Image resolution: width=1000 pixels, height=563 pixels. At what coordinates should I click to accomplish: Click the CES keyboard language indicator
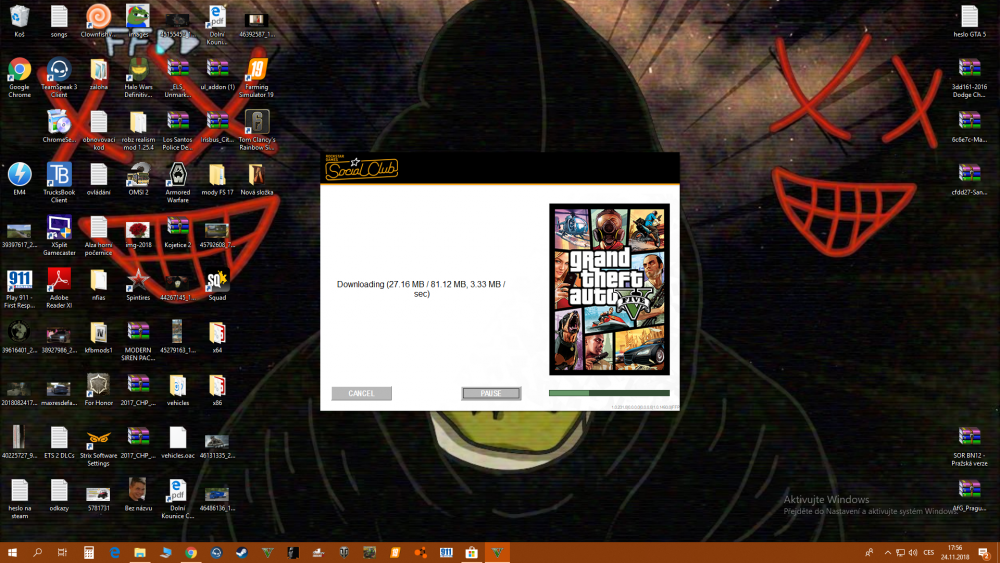click(929, 552)
